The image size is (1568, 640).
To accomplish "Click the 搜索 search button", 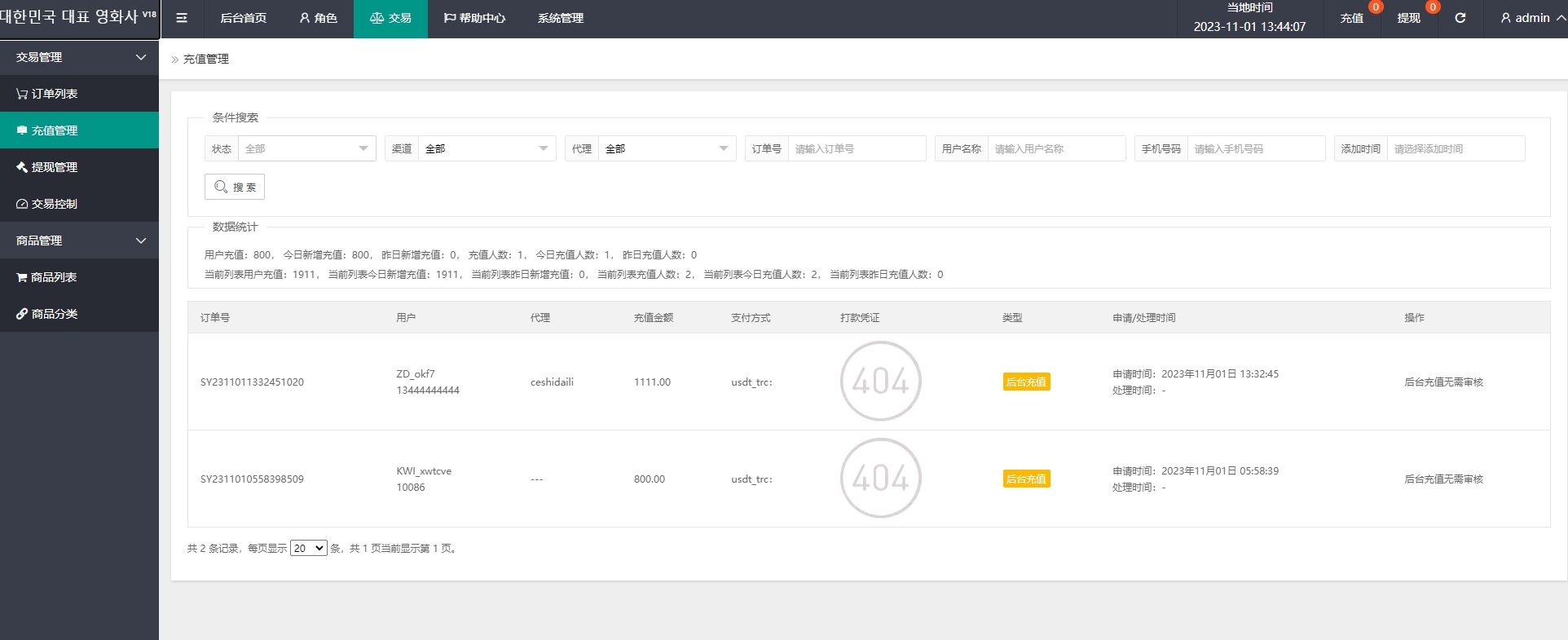I will (235, 187).
